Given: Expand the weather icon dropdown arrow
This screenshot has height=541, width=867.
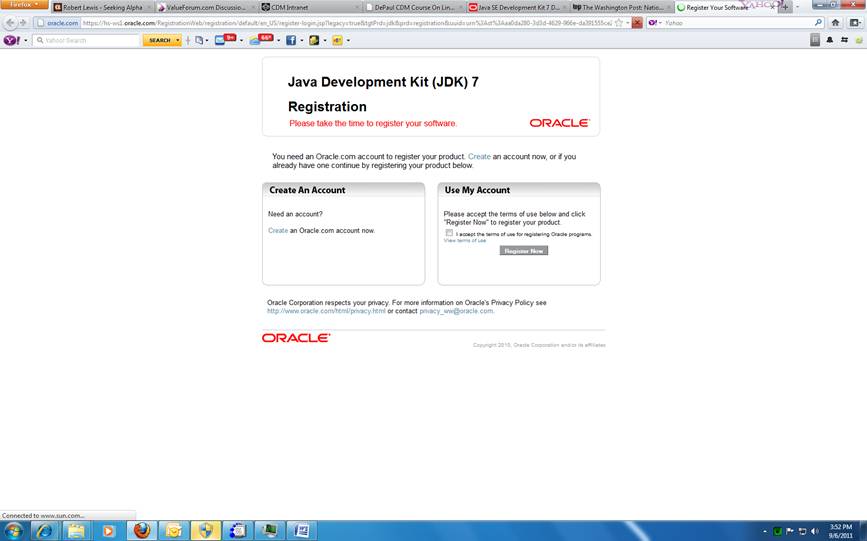Looking at the screenshot, I should (x=278, y=40).
